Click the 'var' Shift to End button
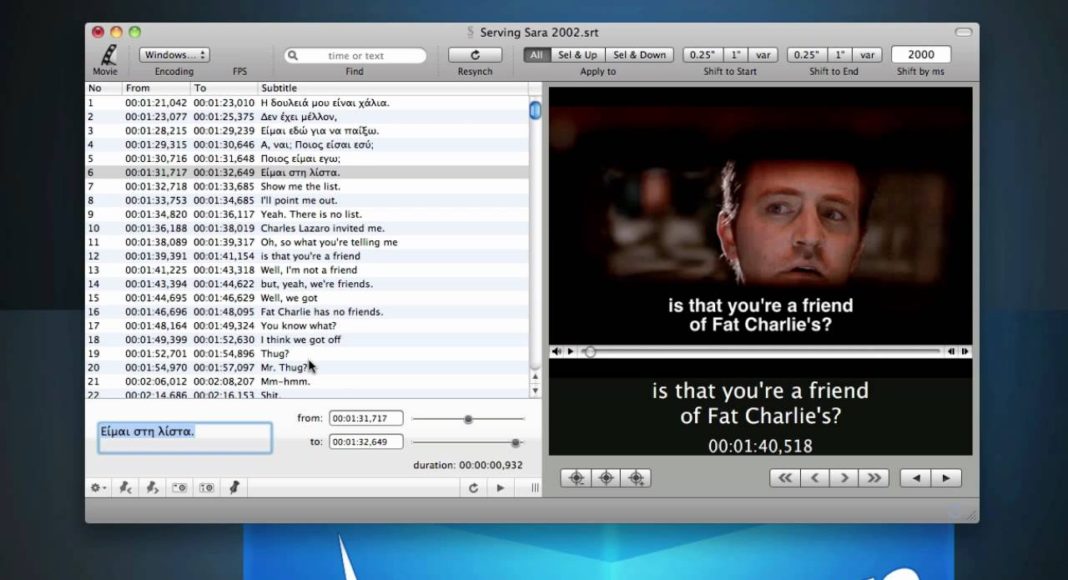Image resolution: width=1068 pixels, height=580 pixels. coord(867,55)
